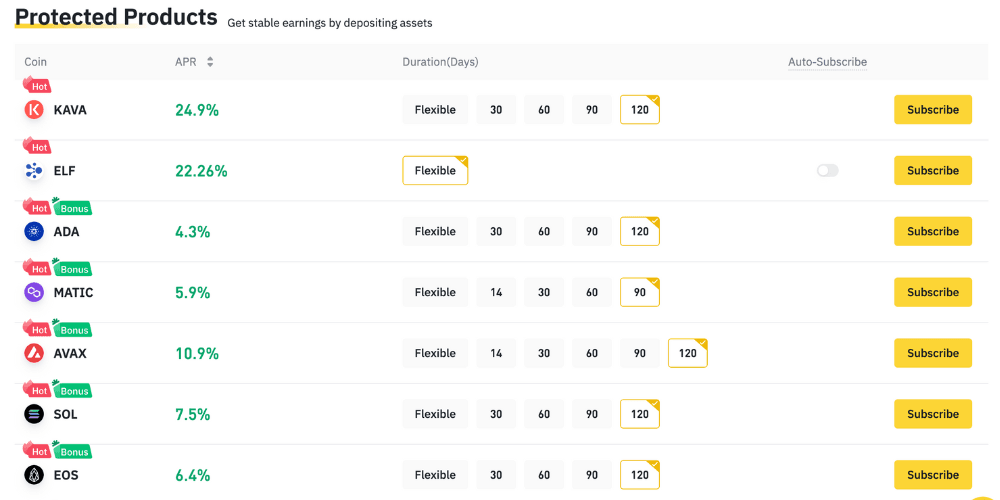Click the ADA coin icon
1000x500 pixels.
pos(34,232)
